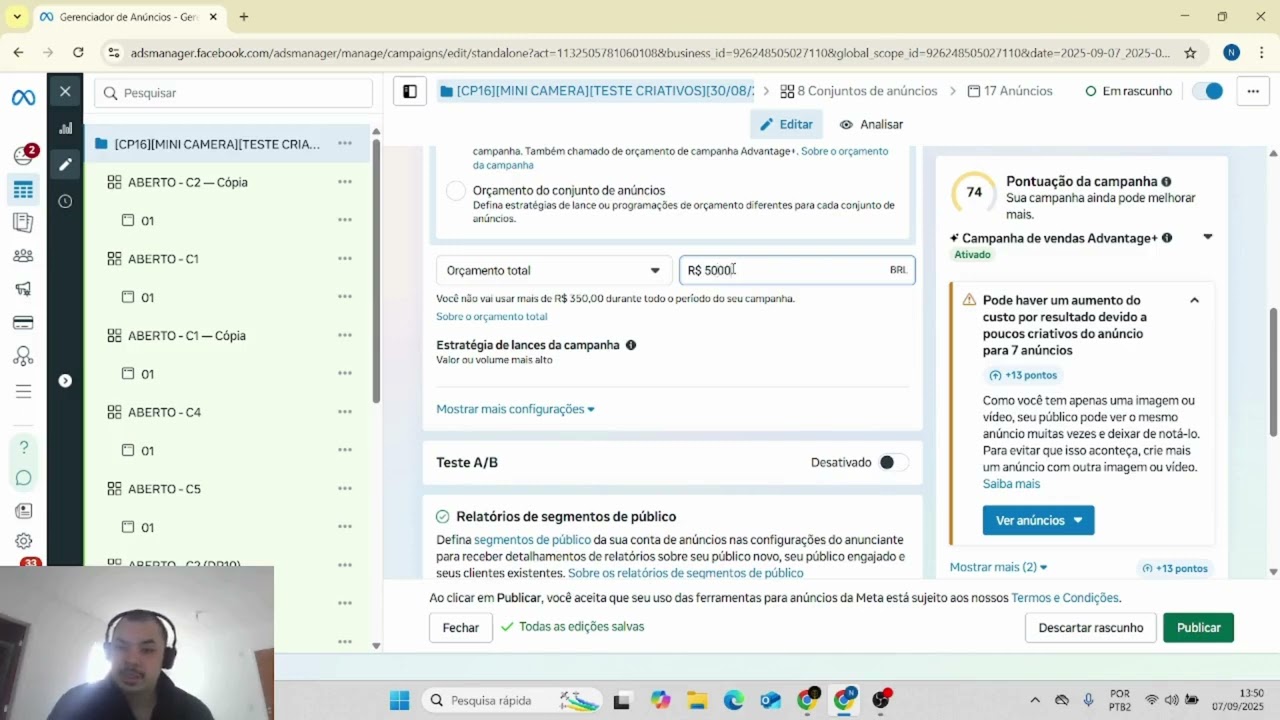Click info icon beside Pontuação da campanha

click(x=1166, y=182)
